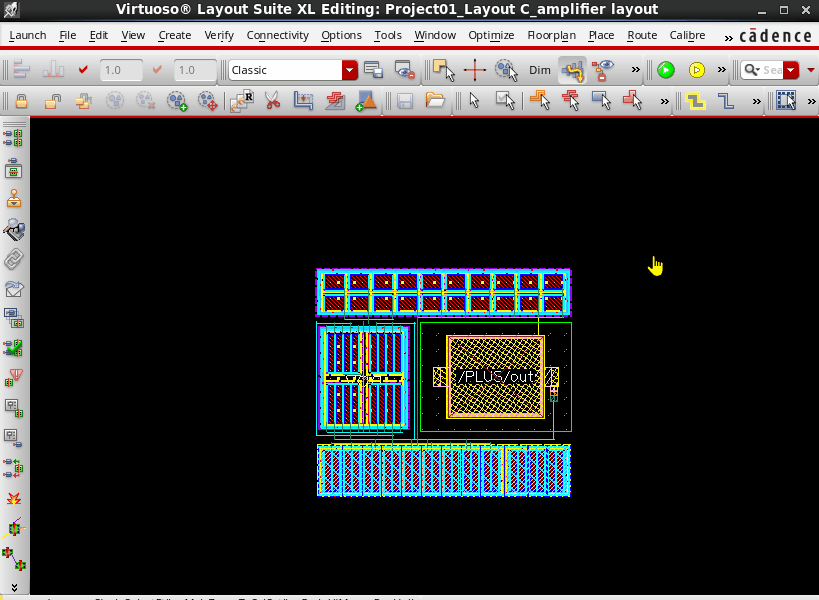Open the Calibre menu
819x600 pixels.
click(x=687, y=35)
